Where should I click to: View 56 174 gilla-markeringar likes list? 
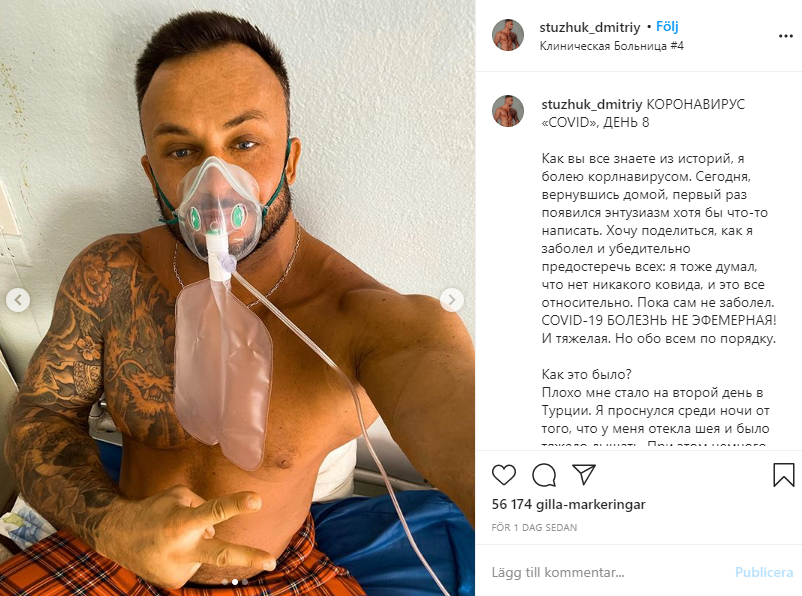pyautogui.click(x=568, y=504)
